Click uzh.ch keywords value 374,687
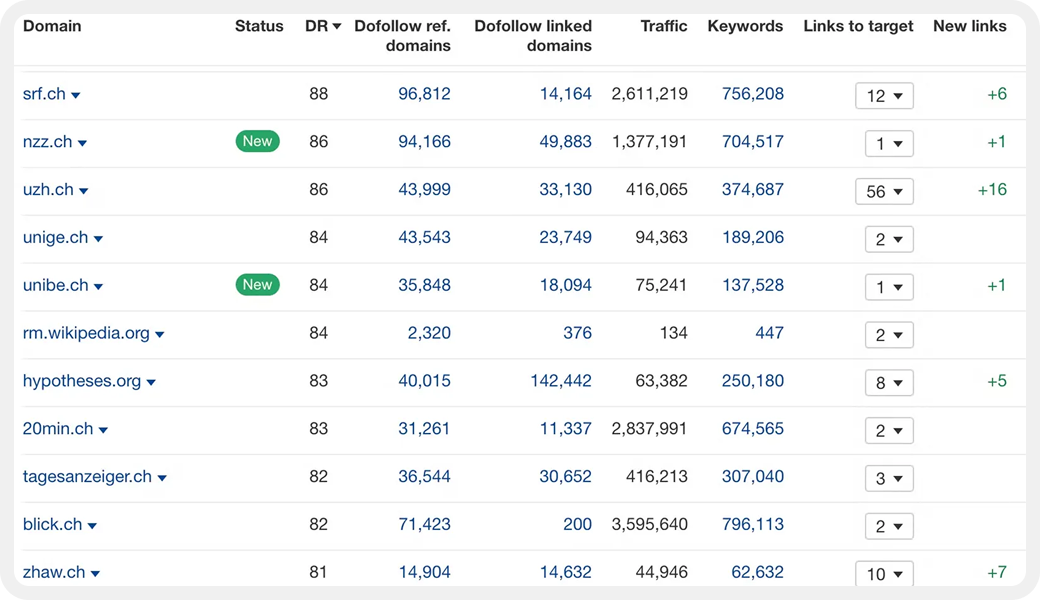1040x600 pixels. (753, 190)
